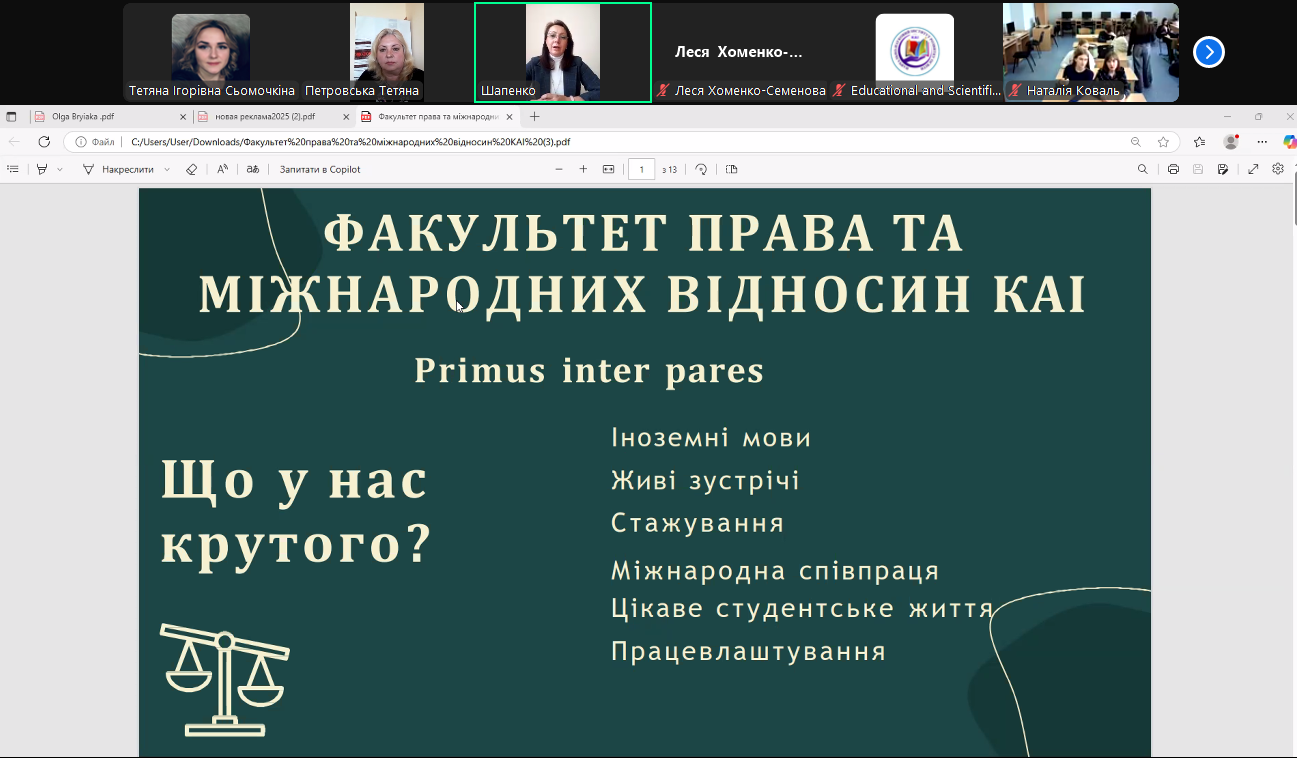The height and width of the screenshot is (758, 1297).
Task: Zoom in with the plus icon
Action: click(x=583, y=170)
